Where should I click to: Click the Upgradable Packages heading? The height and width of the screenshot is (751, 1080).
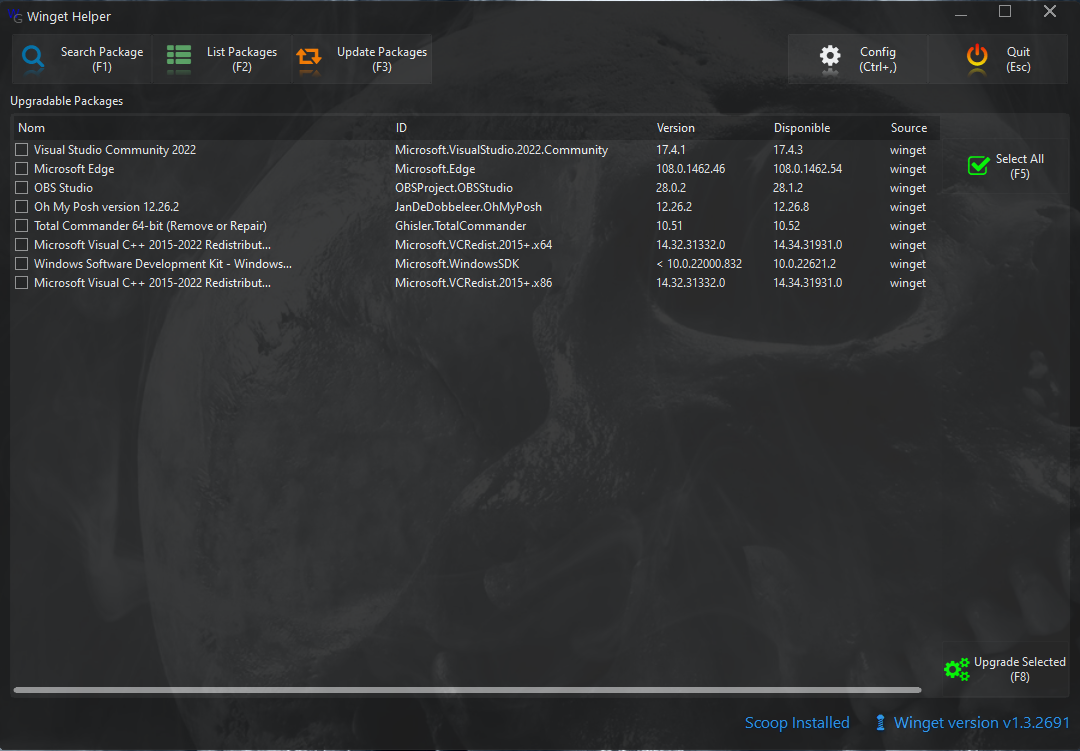tap(67, 101)
